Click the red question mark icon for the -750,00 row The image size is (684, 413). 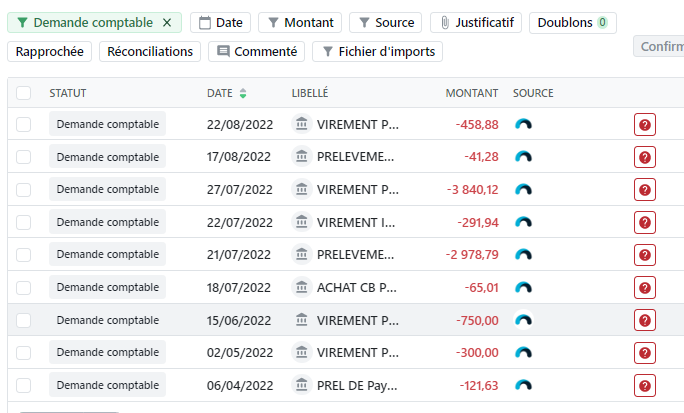645,321
